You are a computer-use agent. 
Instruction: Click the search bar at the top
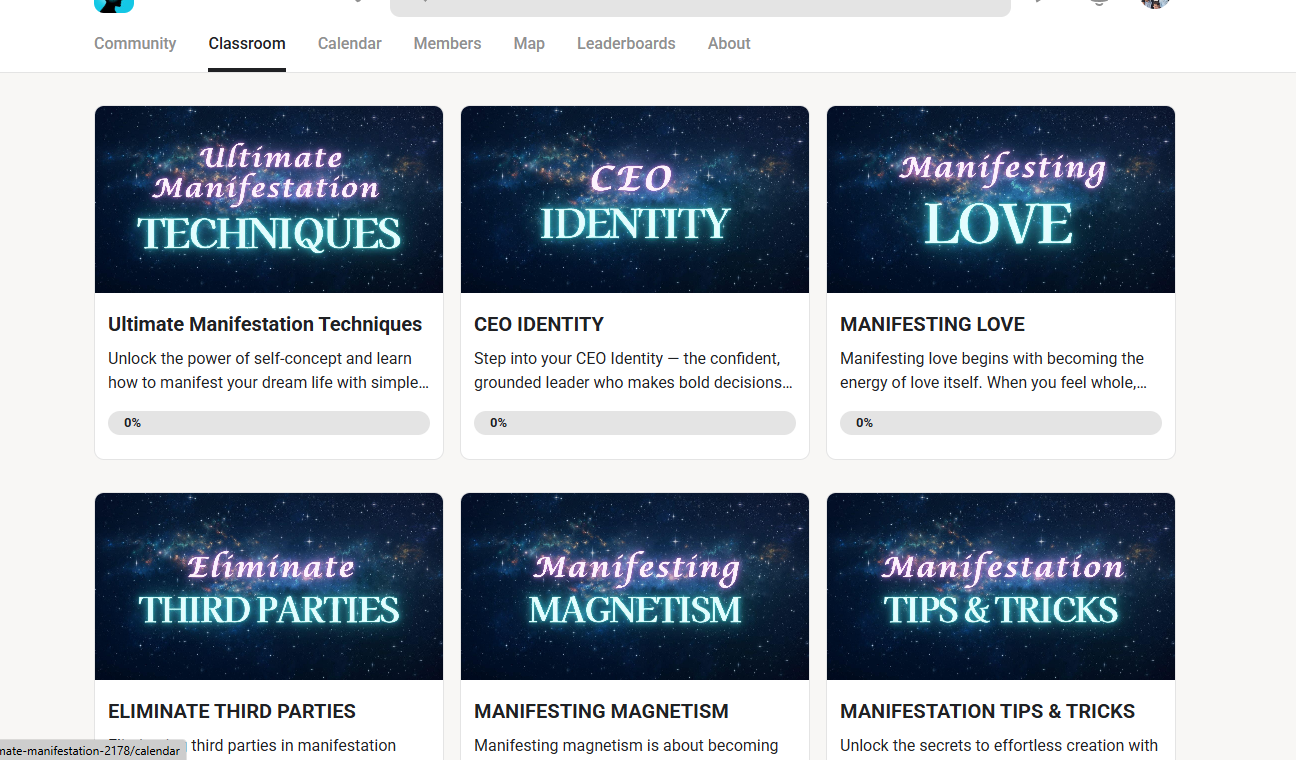(700, 5)
